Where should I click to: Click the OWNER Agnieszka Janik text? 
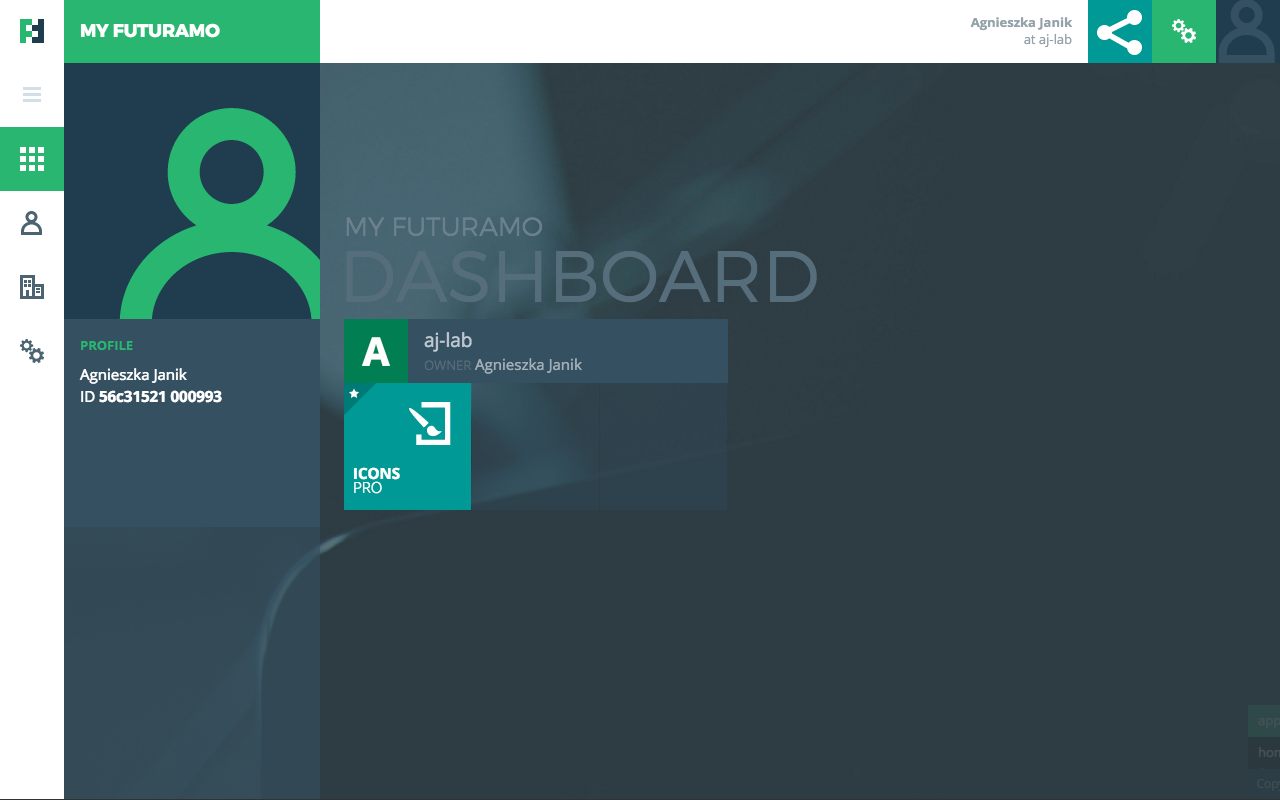[503, 365]
